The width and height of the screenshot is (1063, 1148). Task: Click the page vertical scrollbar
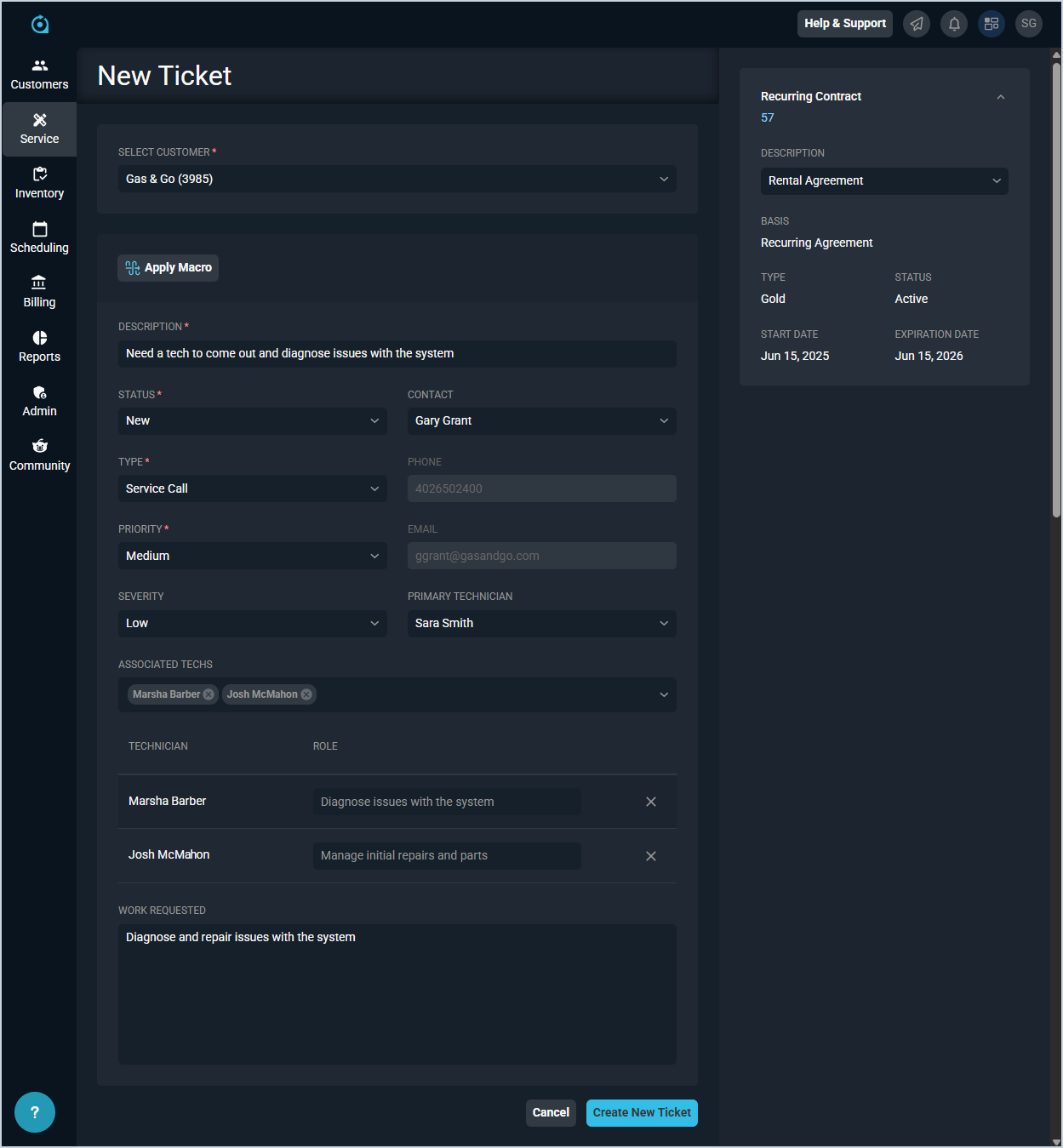click(x=1056, y=289)
